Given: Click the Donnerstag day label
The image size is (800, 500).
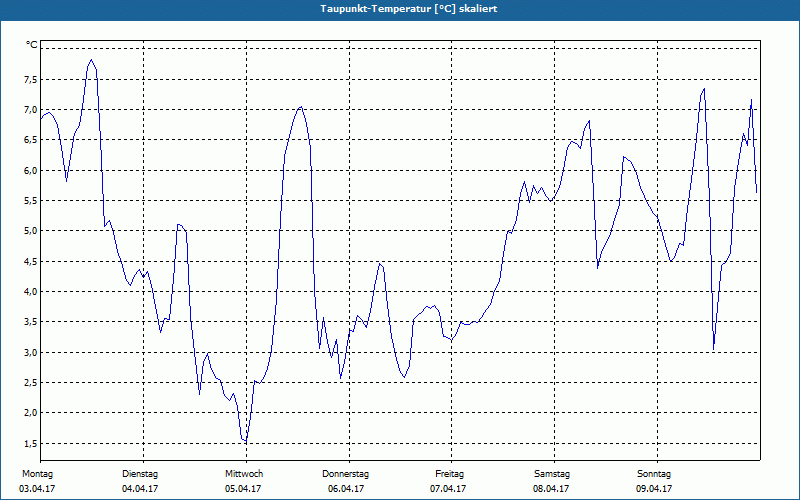Looking at the screenshot, I should [345, 474].
